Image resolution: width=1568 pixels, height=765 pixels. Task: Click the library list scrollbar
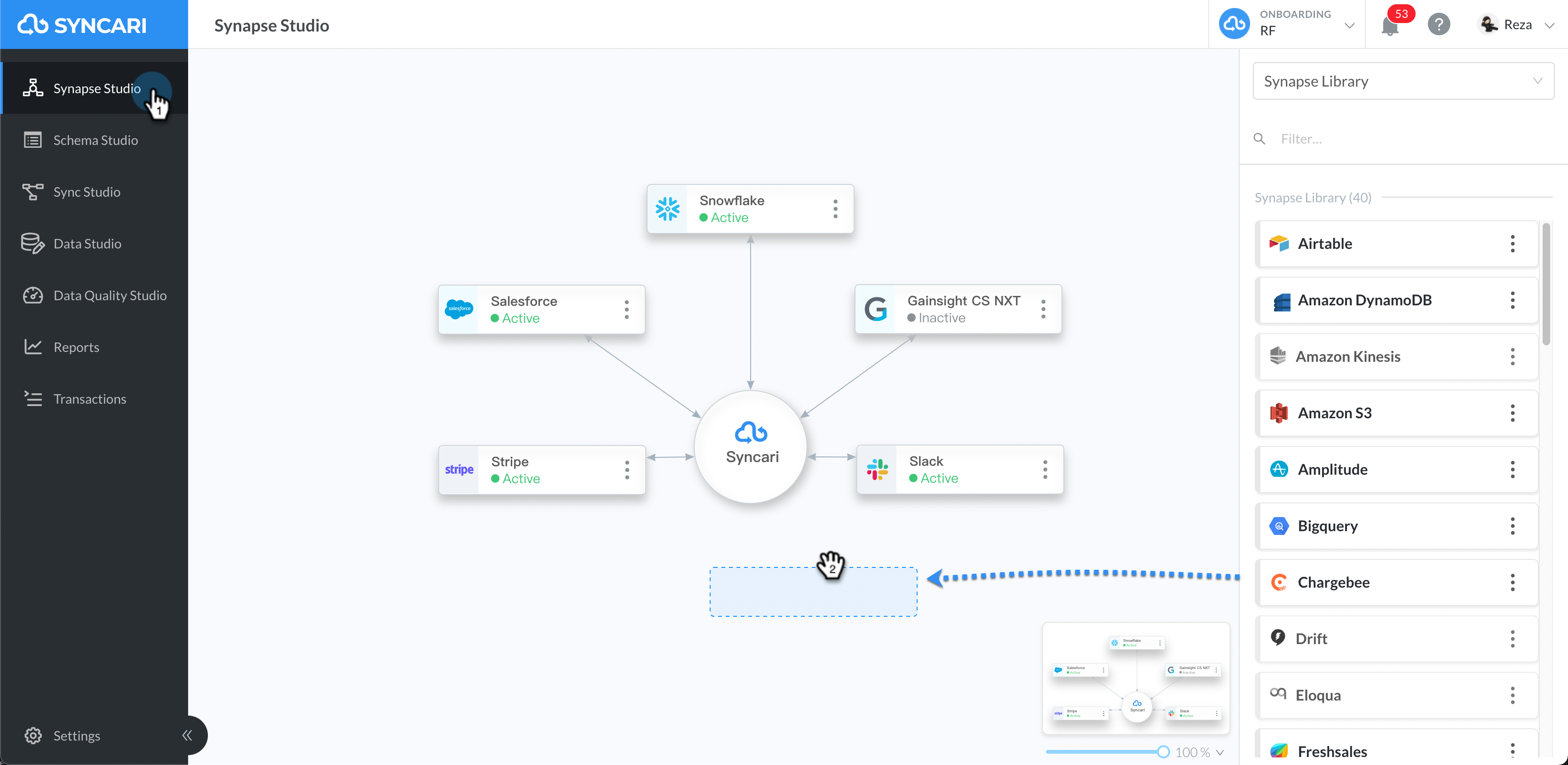1546,284
